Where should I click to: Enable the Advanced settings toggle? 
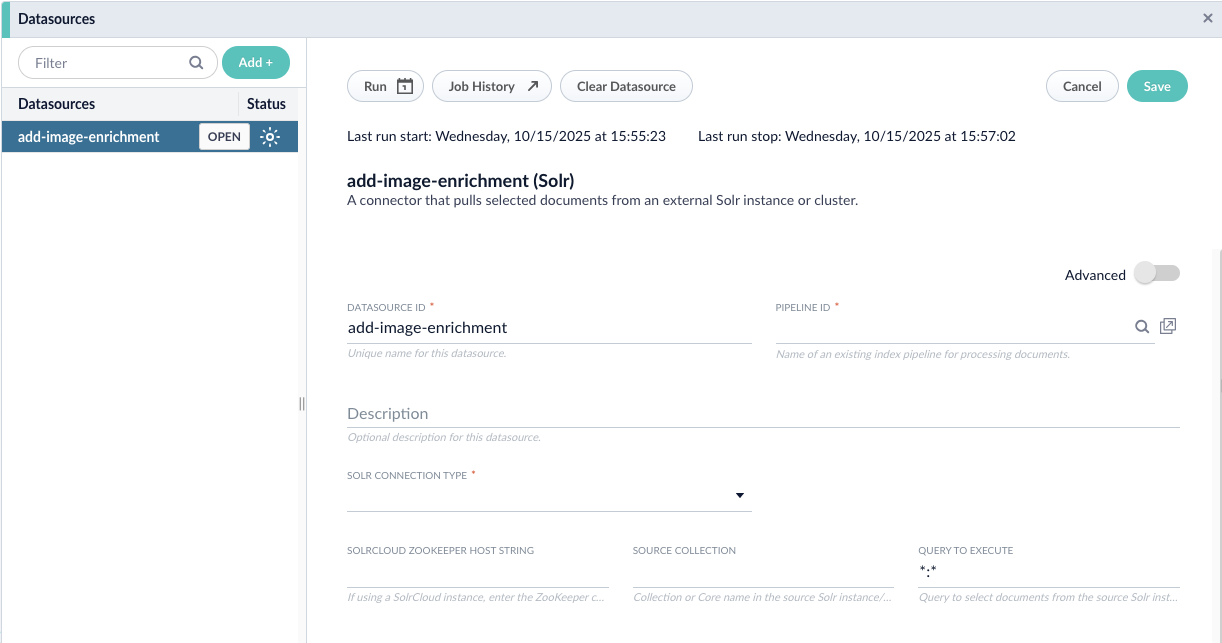coord(1156,272)
